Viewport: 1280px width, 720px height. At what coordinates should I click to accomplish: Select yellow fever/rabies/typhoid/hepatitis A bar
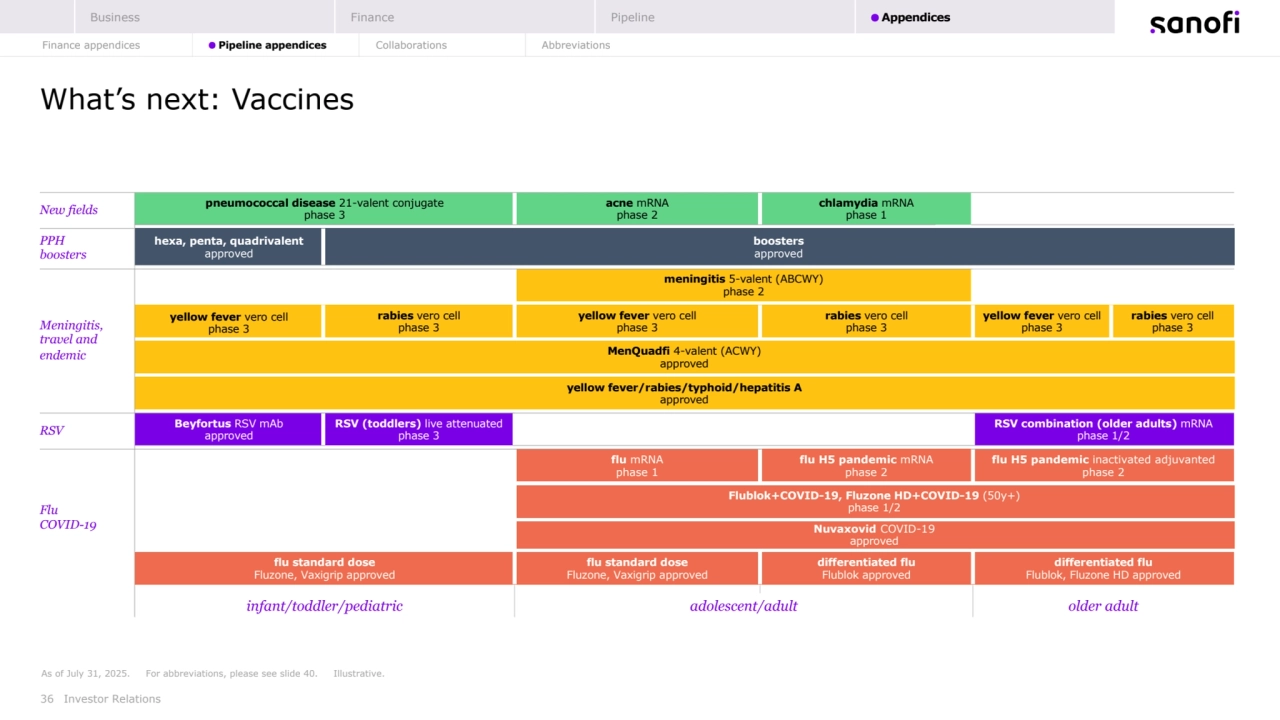[684, 393]
